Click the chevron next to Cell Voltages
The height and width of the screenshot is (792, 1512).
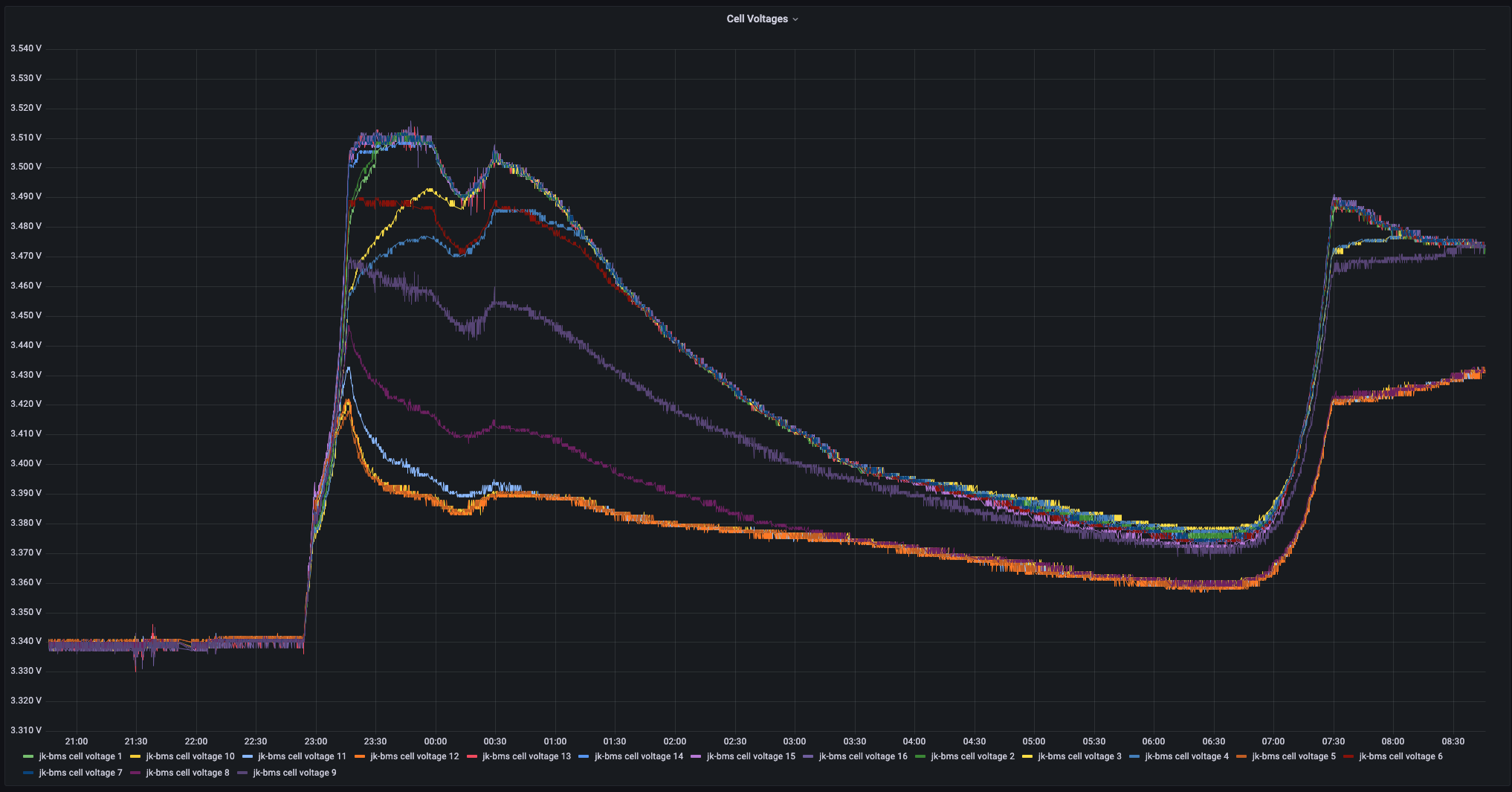[795, 19]
